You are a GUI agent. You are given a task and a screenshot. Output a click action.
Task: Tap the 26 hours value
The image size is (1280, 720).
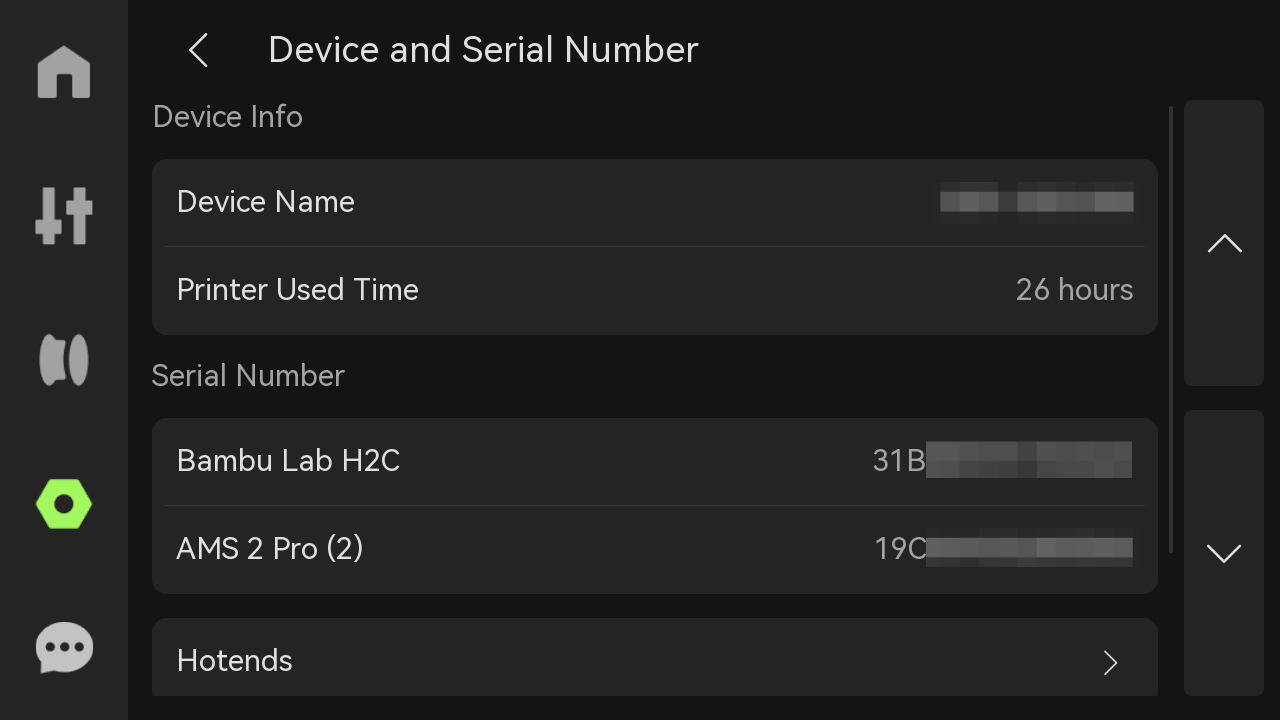1074,290
